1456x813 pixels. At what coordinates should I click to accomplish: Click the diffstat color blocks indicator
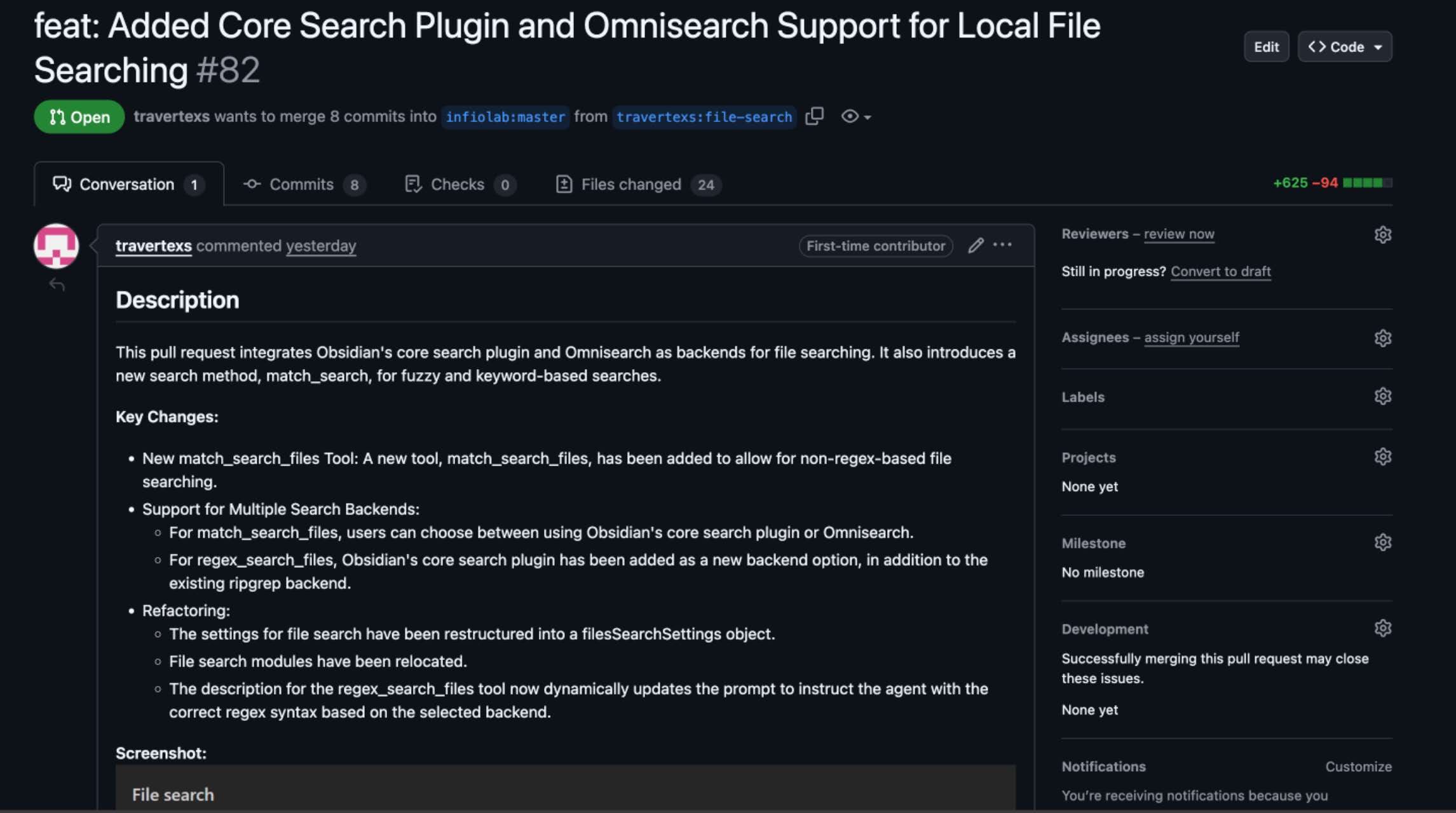1367,183
